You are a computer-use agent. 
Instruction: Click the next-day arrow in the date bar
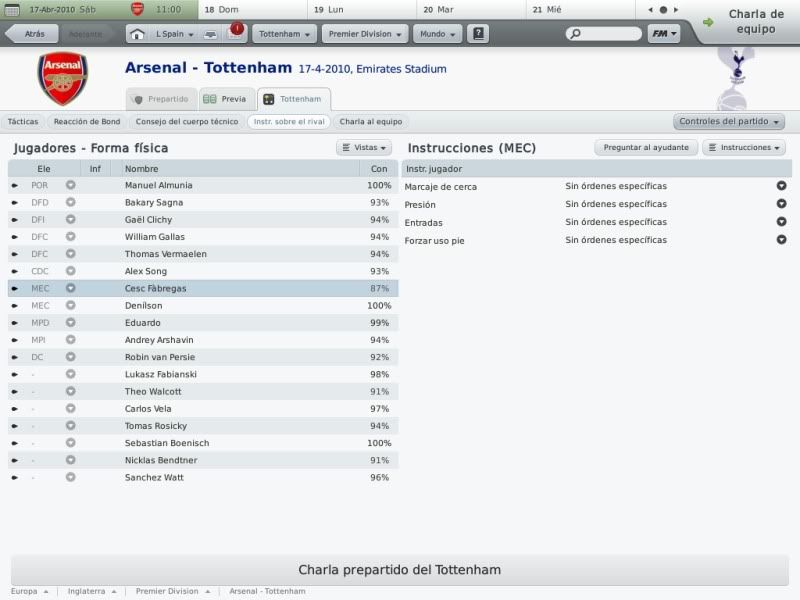676,10
